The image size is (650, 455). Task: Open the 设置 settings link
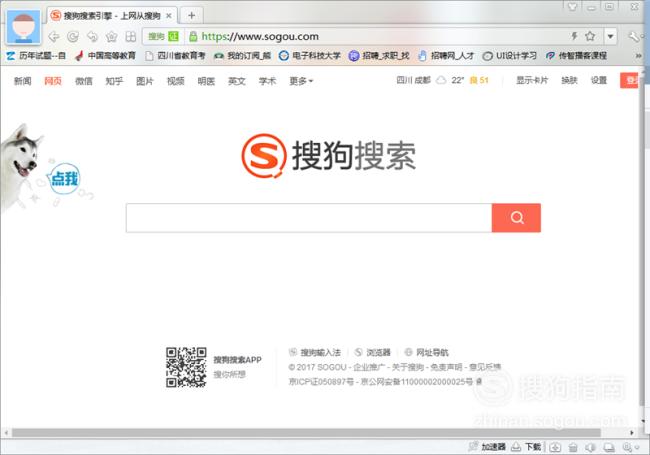pyautogui.click(x=599, y=80)
